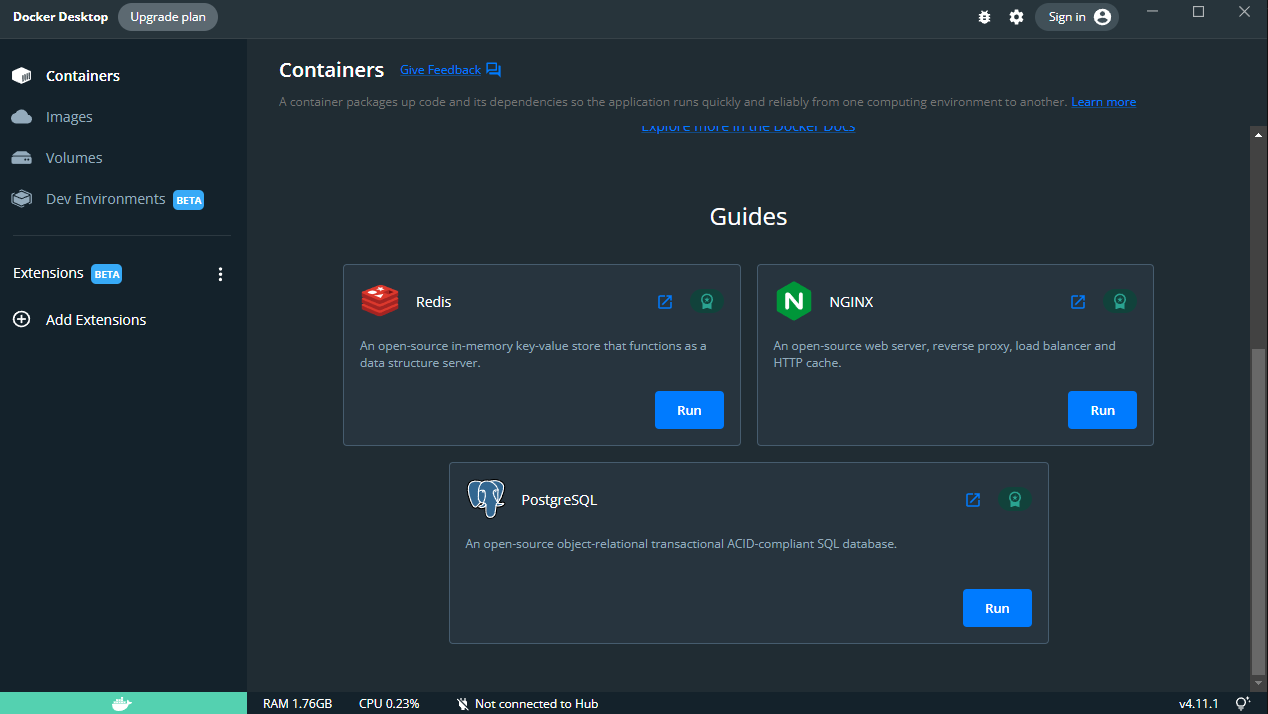Click the bug report troubleshoot icon

click(x=984, y=17)
